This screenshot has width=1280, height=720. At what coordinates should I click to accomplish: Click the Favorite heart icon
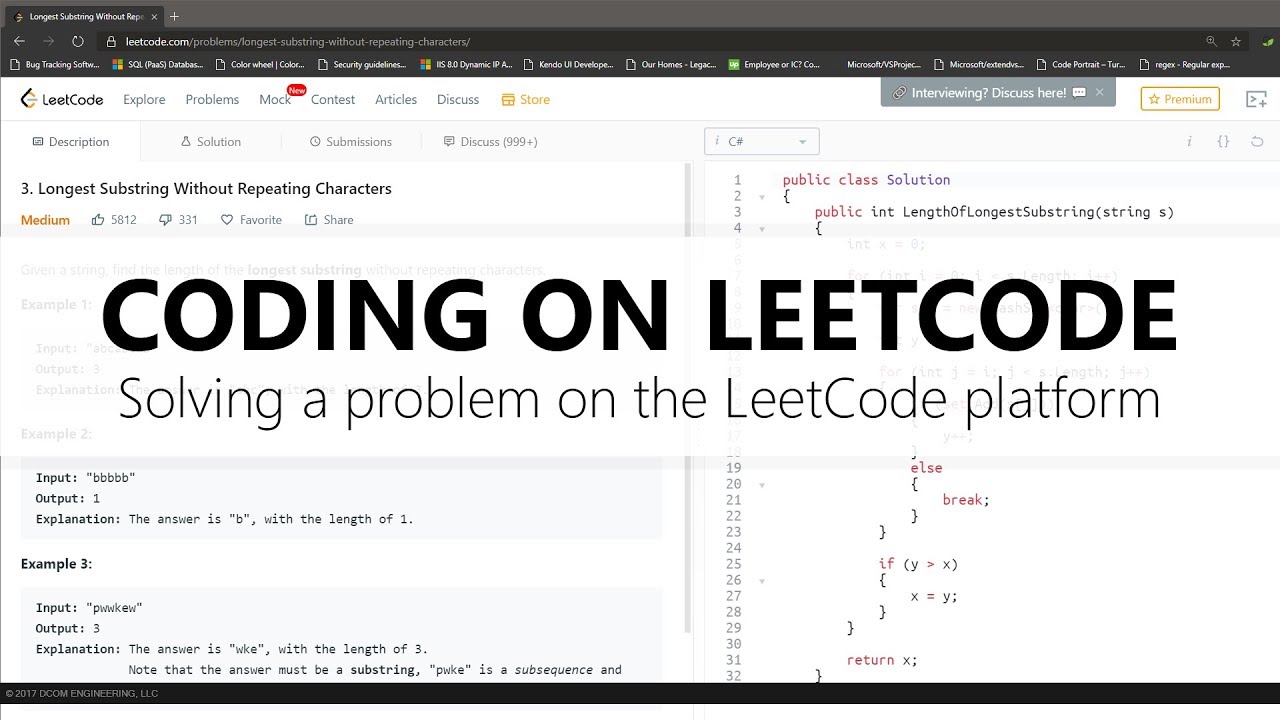coord(227,219)
